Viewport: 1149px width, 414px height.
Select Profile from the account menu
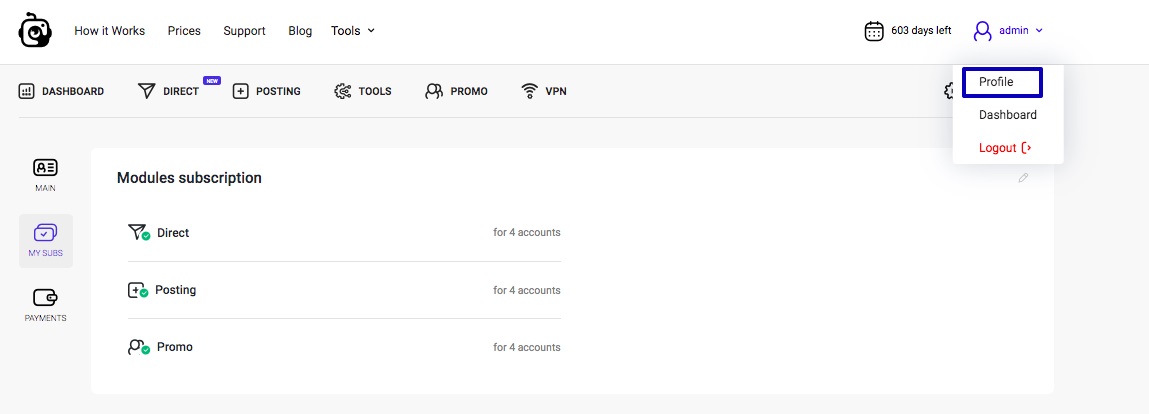coord(1002,82)
